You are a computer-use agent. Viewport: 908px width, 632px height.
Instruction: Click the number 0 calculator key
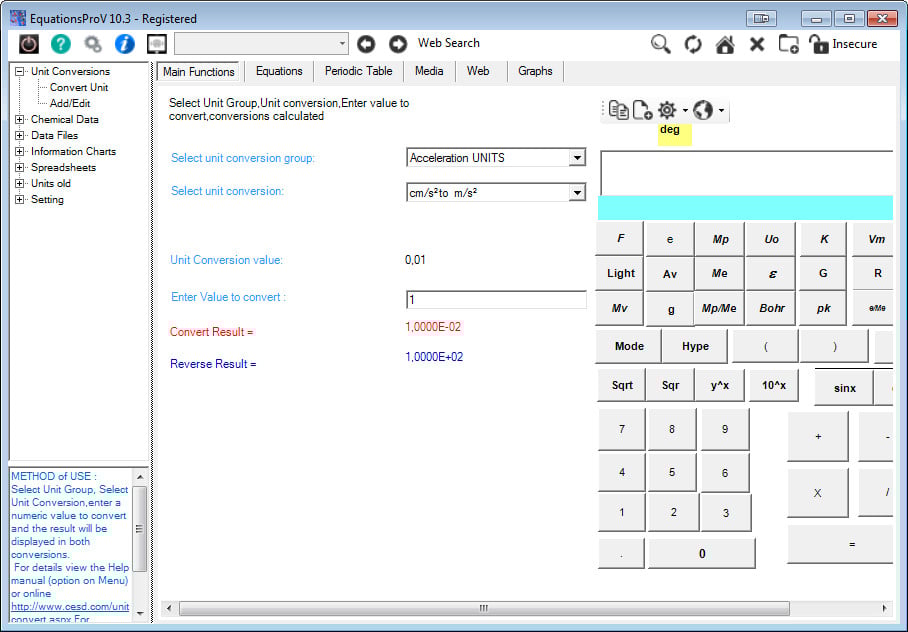[x=702, y=553]
